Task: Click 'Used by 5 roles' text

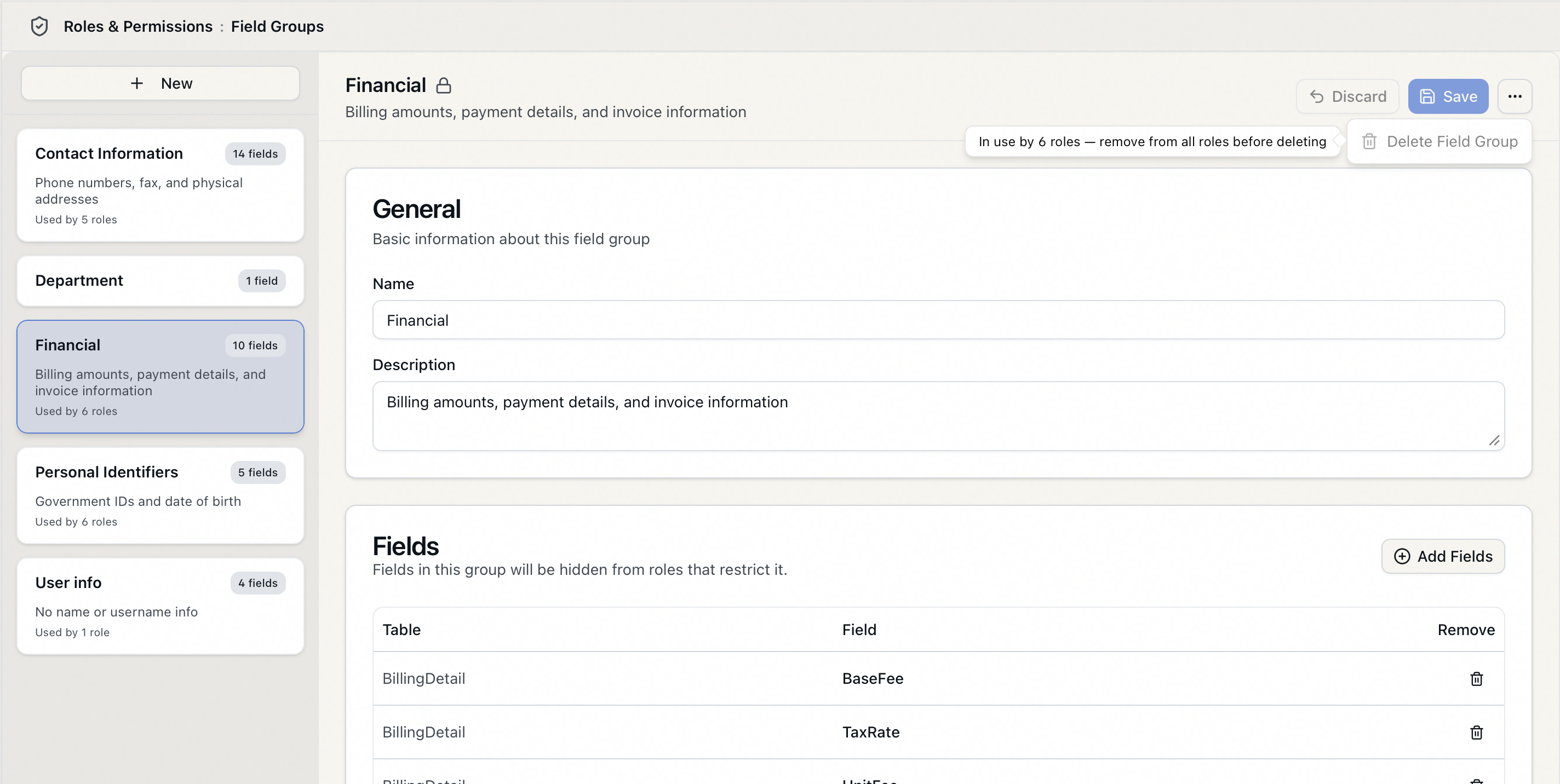Action: click(76, 219)
